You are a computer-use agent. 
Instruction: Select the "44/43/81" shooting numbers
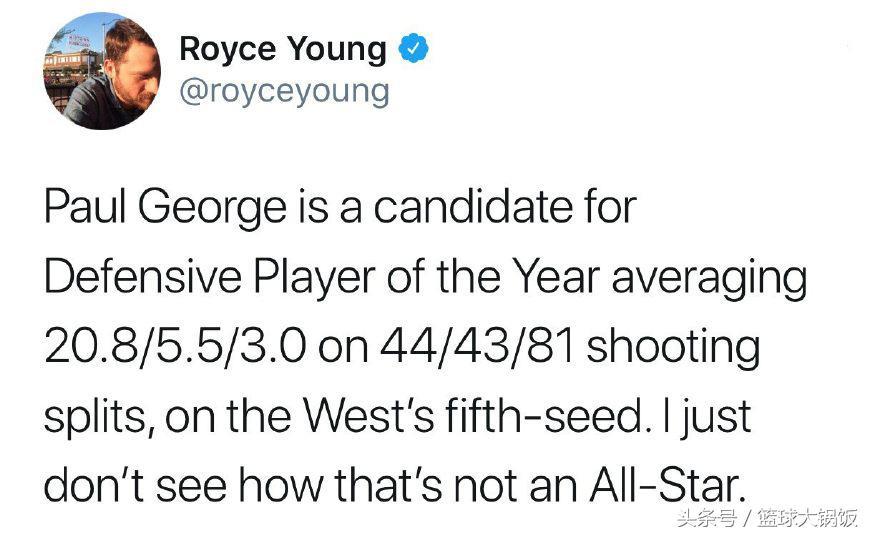click(x=477, y=347)
